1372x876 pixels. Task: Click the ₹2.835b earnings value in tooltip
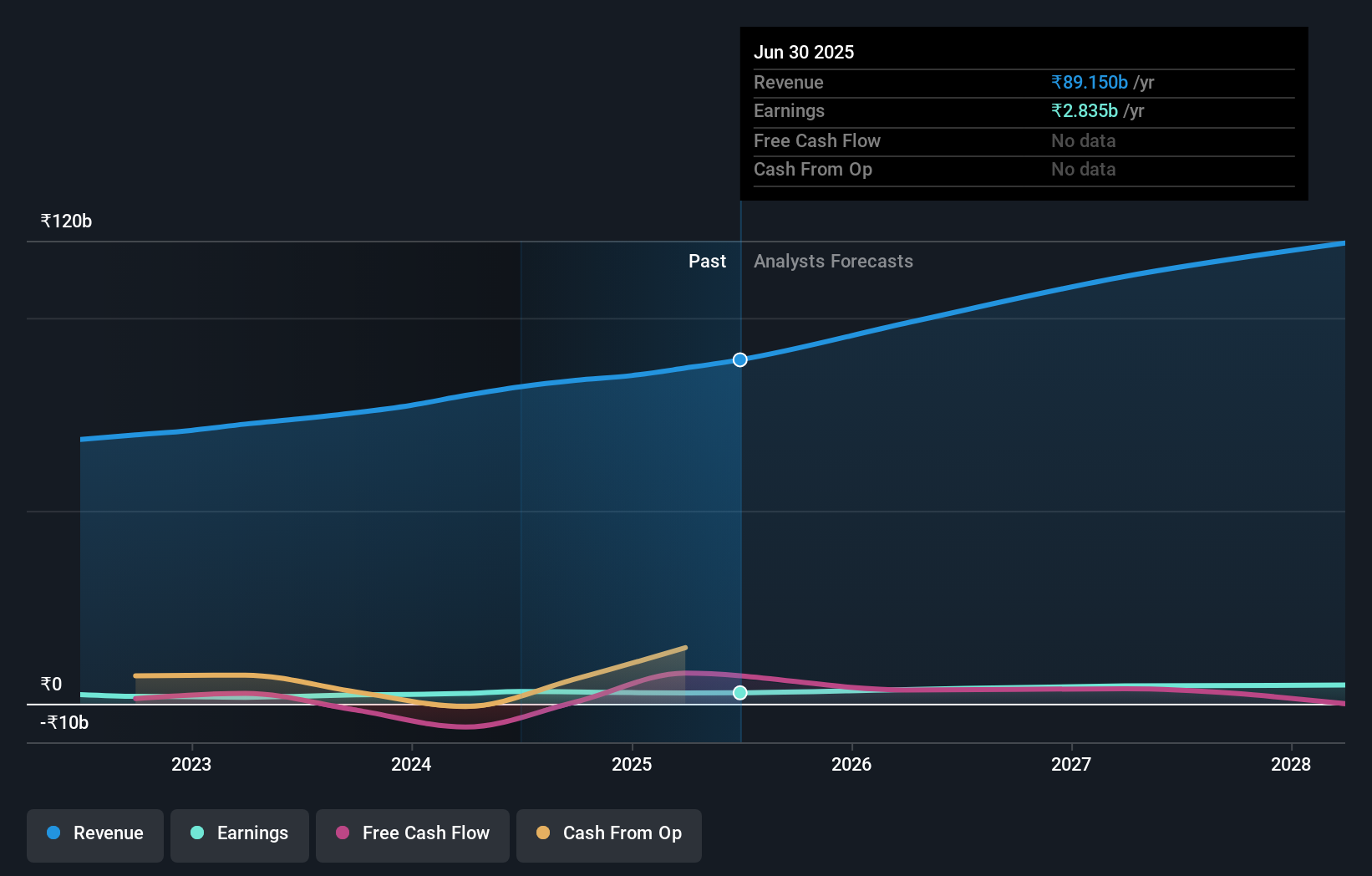pyautogui.click(x=1085, y=110)
